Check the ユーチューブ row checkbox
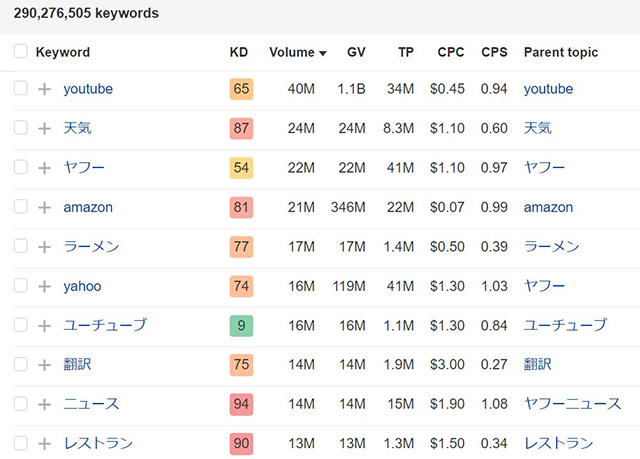This screenshot has height=459, width=640. [21, 325]
